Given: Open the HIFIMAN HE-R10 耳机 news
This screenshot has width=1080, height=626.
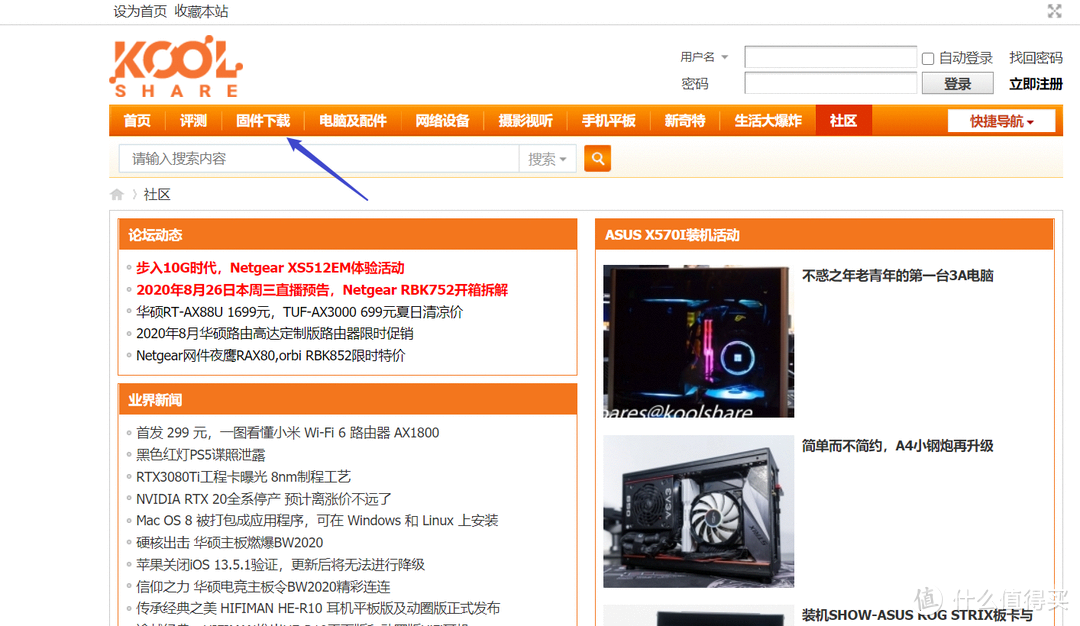Looking at the screenshot, I should coord(318,608).
